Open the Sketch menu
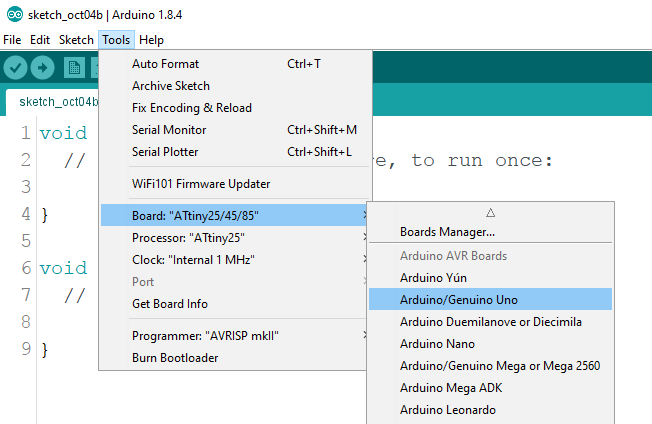The image size is (652, 424). 76,40
